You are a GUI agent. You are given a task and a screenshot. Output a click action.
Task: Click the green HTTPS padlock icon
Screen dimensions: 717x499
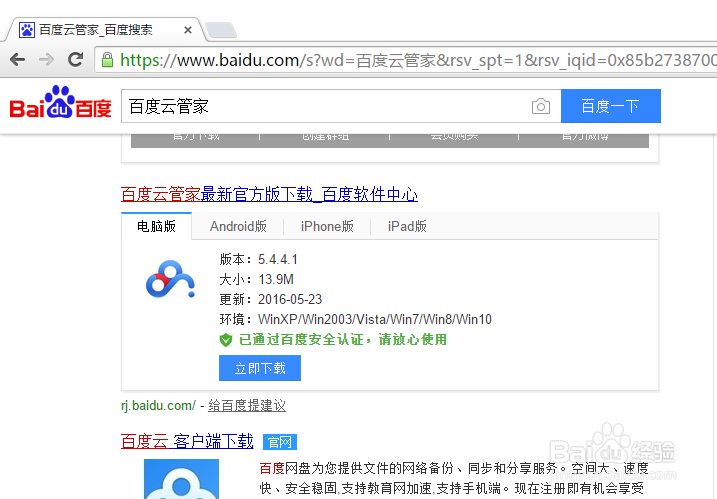(x=107, y=60)
